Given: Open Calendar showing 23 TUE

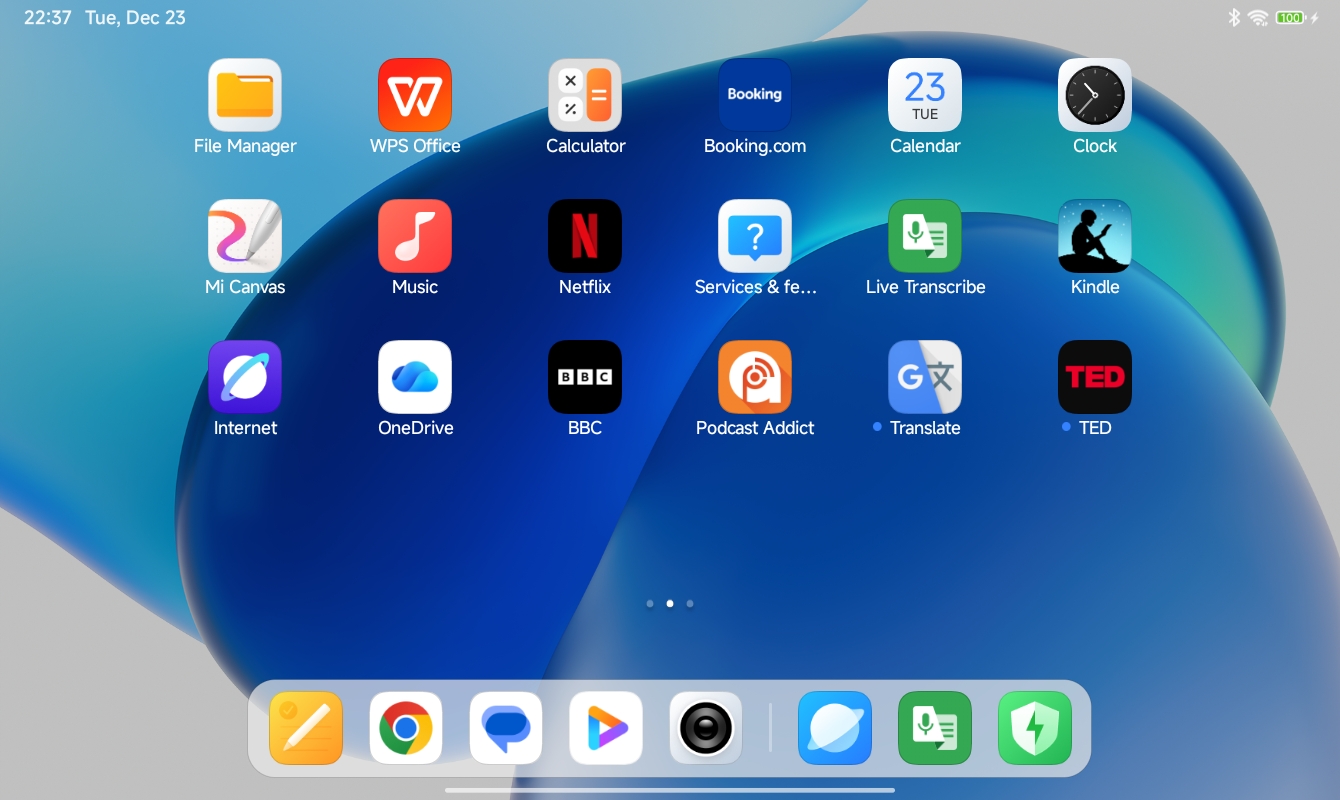Looking at the screenshot, I should pos(925,95).
